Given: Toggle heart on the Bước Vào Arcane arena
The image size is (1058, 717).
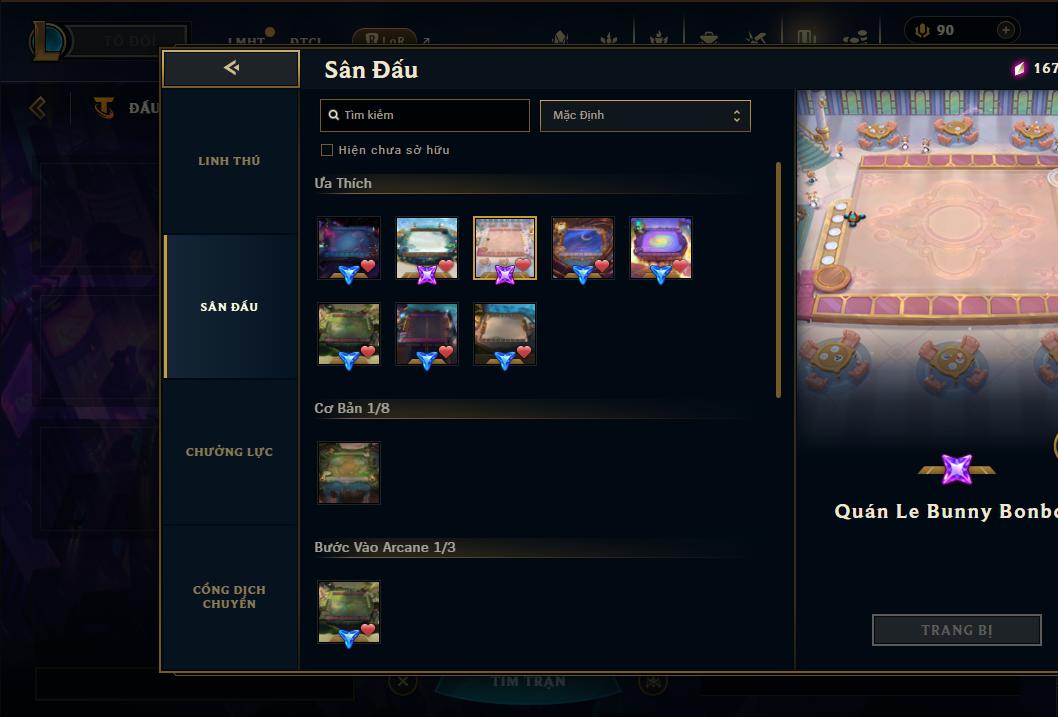Looking at the screenshot, I should coord(368,629).
